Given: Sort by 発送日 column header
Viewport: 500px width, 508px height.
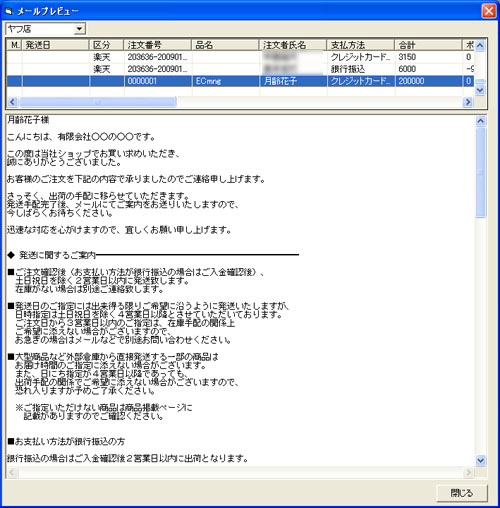Looking at the screenshot, I should (56, 45).
